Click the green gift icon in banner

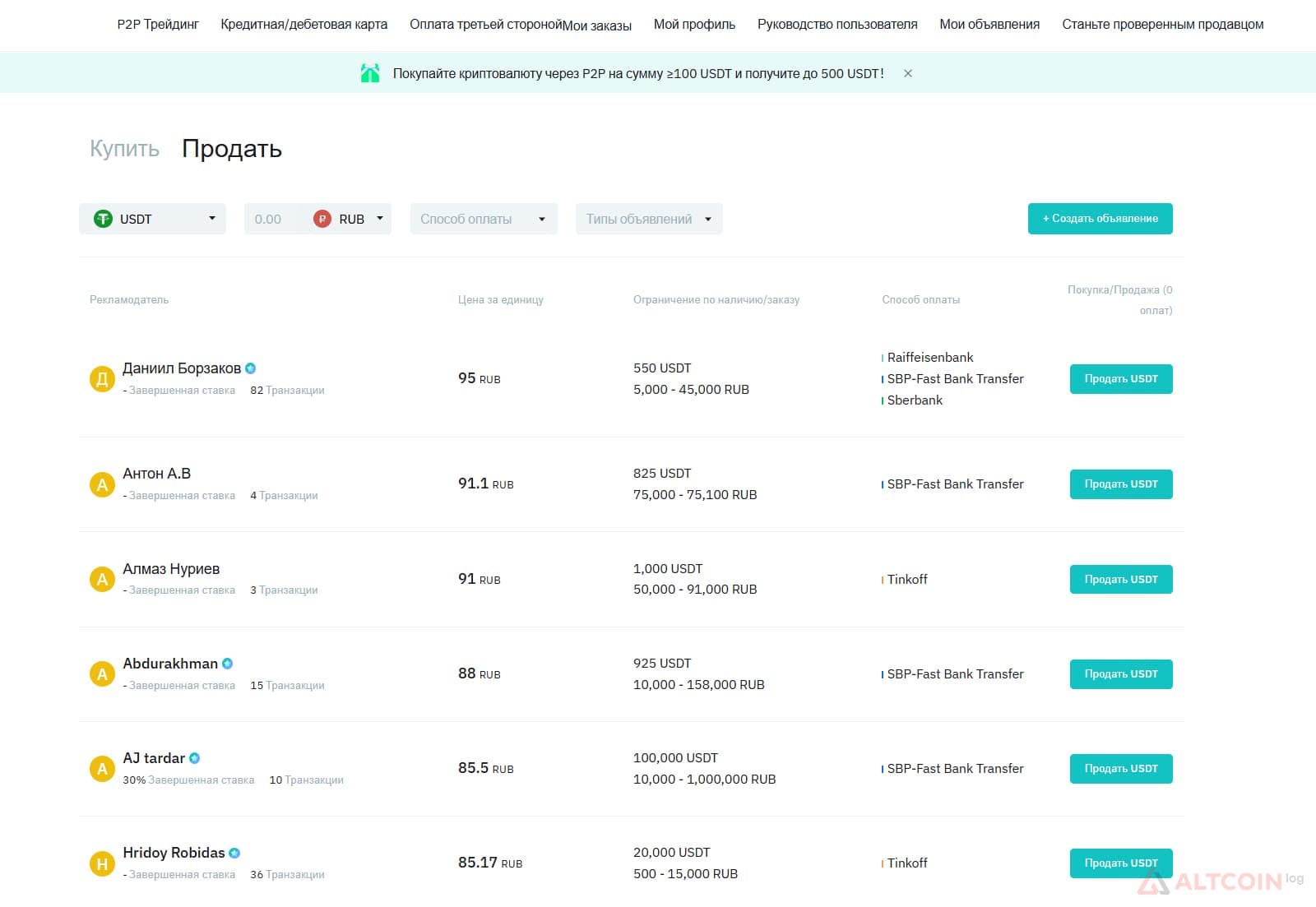370,73
